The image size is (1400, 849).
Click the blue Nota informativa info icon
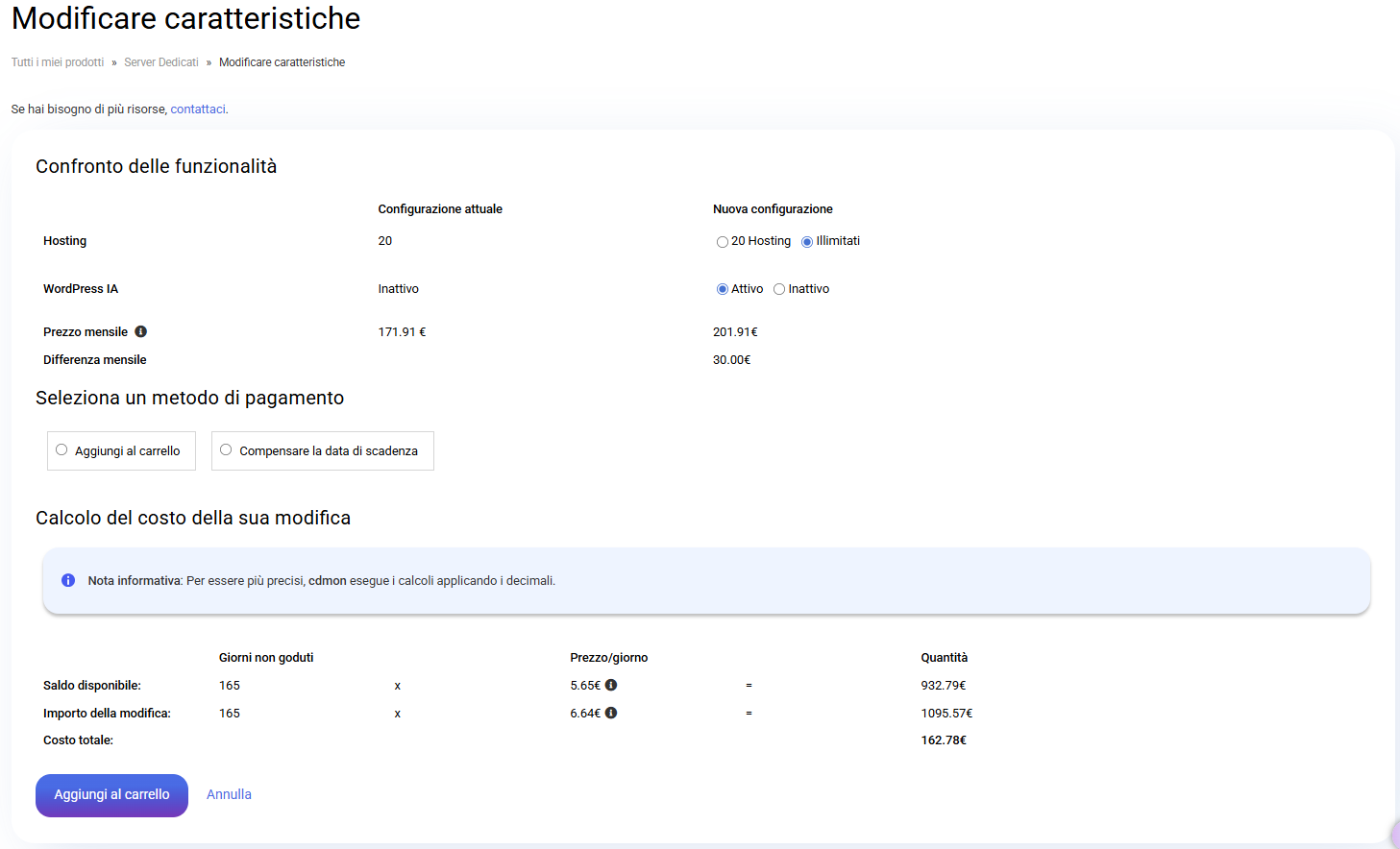pyautogui.click(x=68, y=580)
